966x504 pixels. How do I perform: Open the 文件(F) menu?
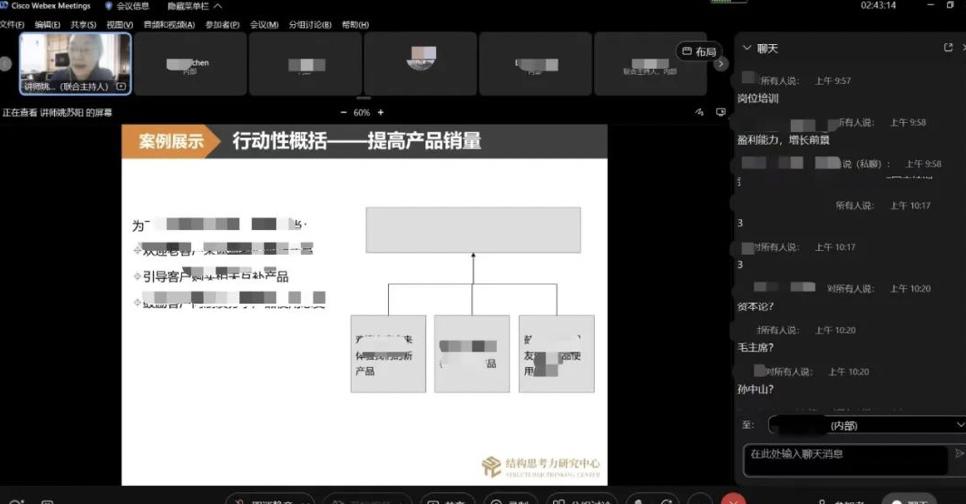point(12,24)
